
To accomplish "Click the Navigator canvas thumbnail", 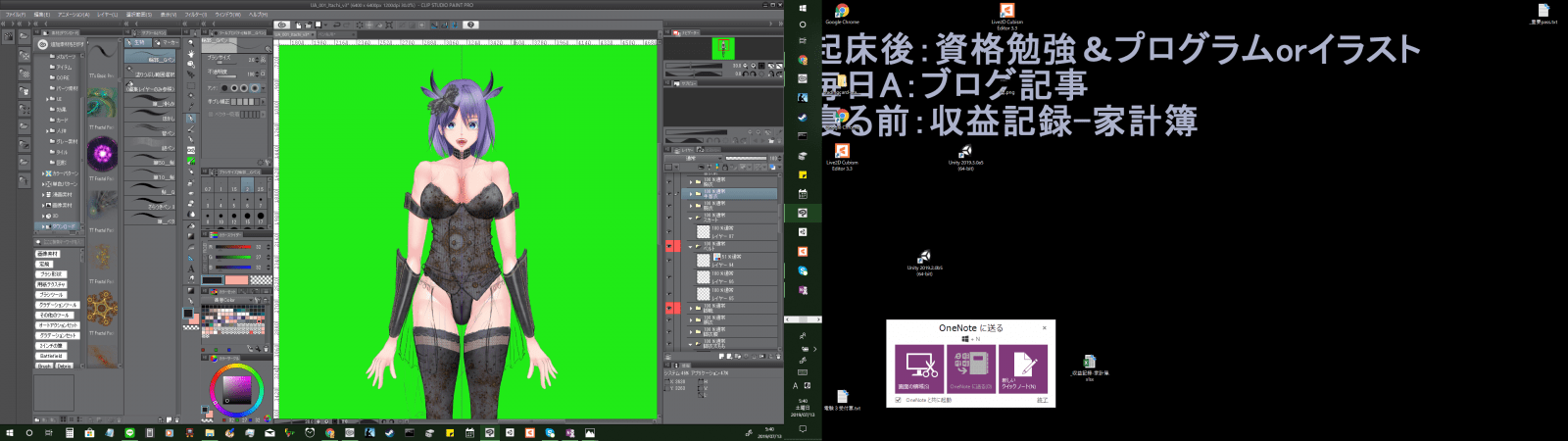I will click(723, 47).
